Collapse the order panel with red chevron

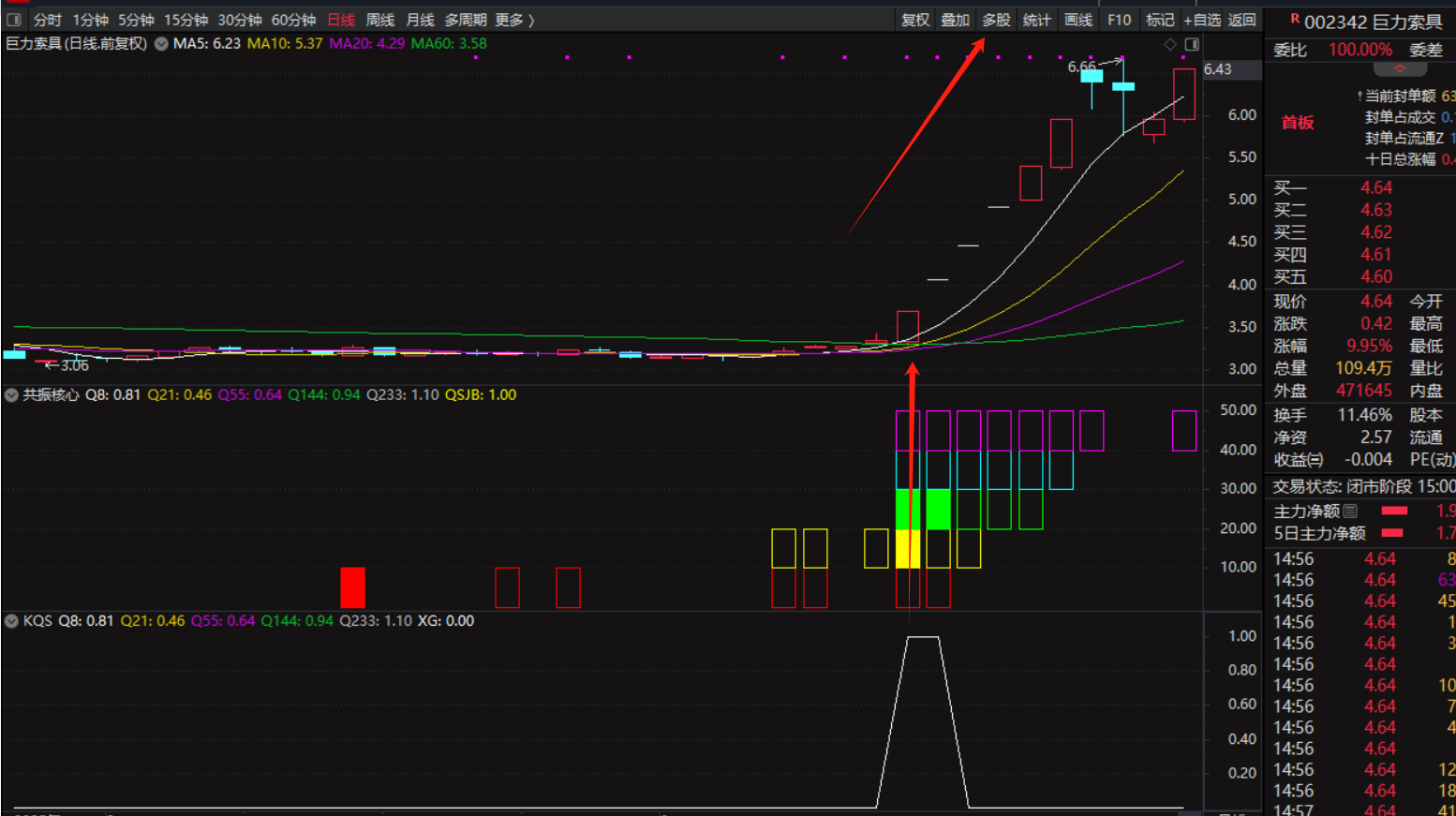coord(1399,69)
